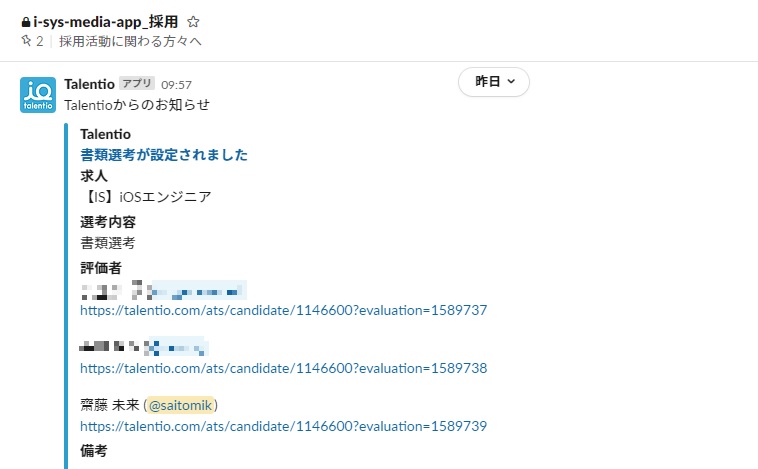Click the アプリ badge label
The image size is (758, 469).
137,84
